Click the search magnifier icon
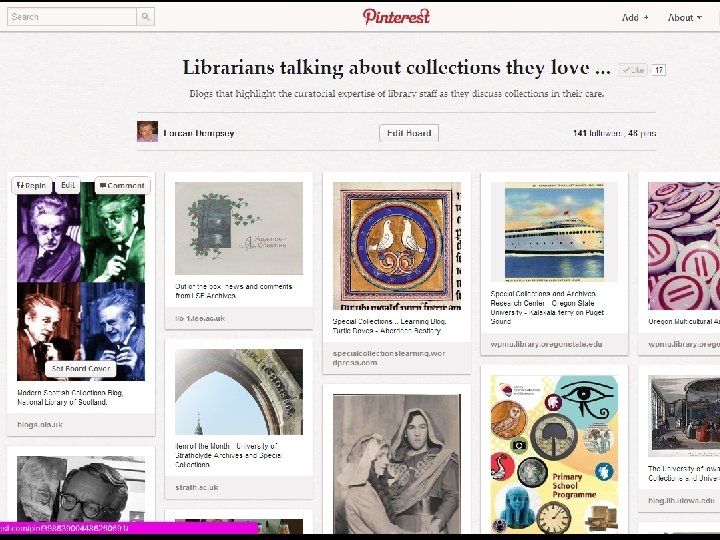Viewport: 720px width, 540px height. 146,17
